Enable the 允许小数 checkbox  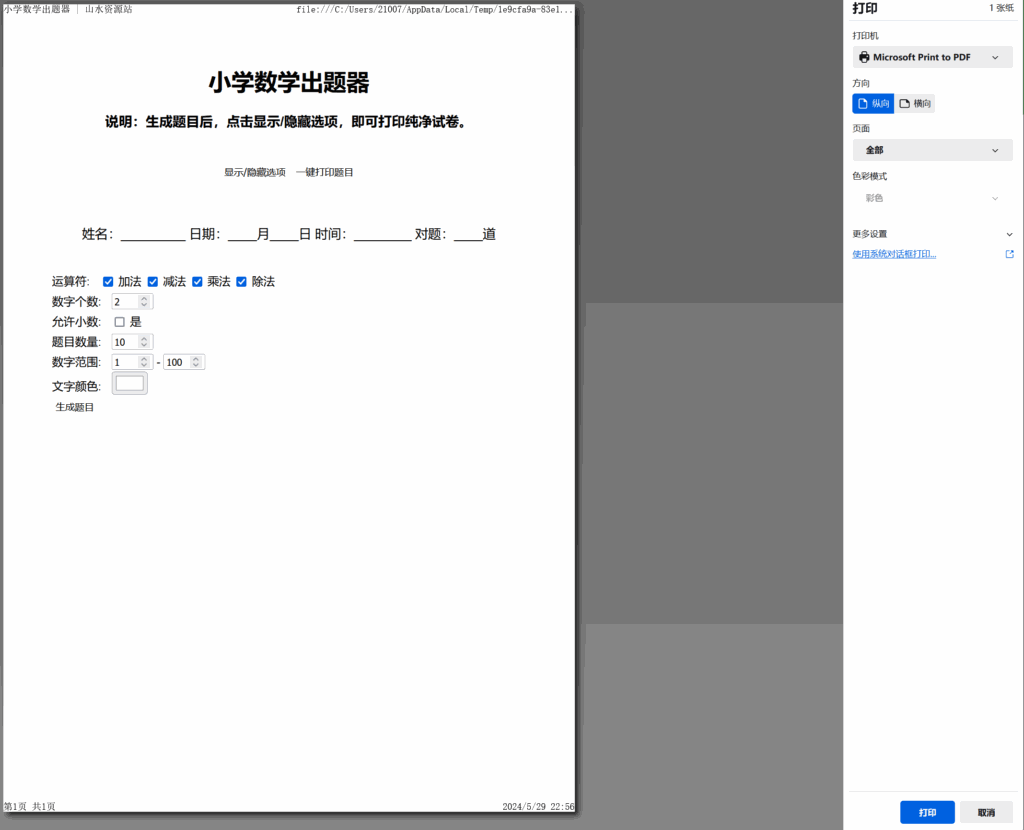(119, 321)
